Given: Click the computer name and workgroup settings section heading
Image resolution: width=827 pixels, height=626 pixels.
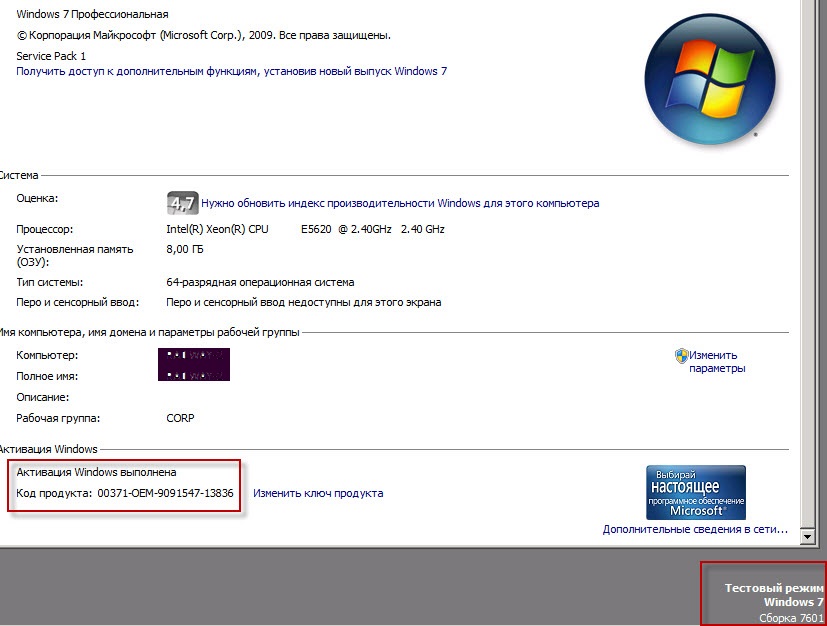Looking at the screenshot, I should tap(149, 332).
